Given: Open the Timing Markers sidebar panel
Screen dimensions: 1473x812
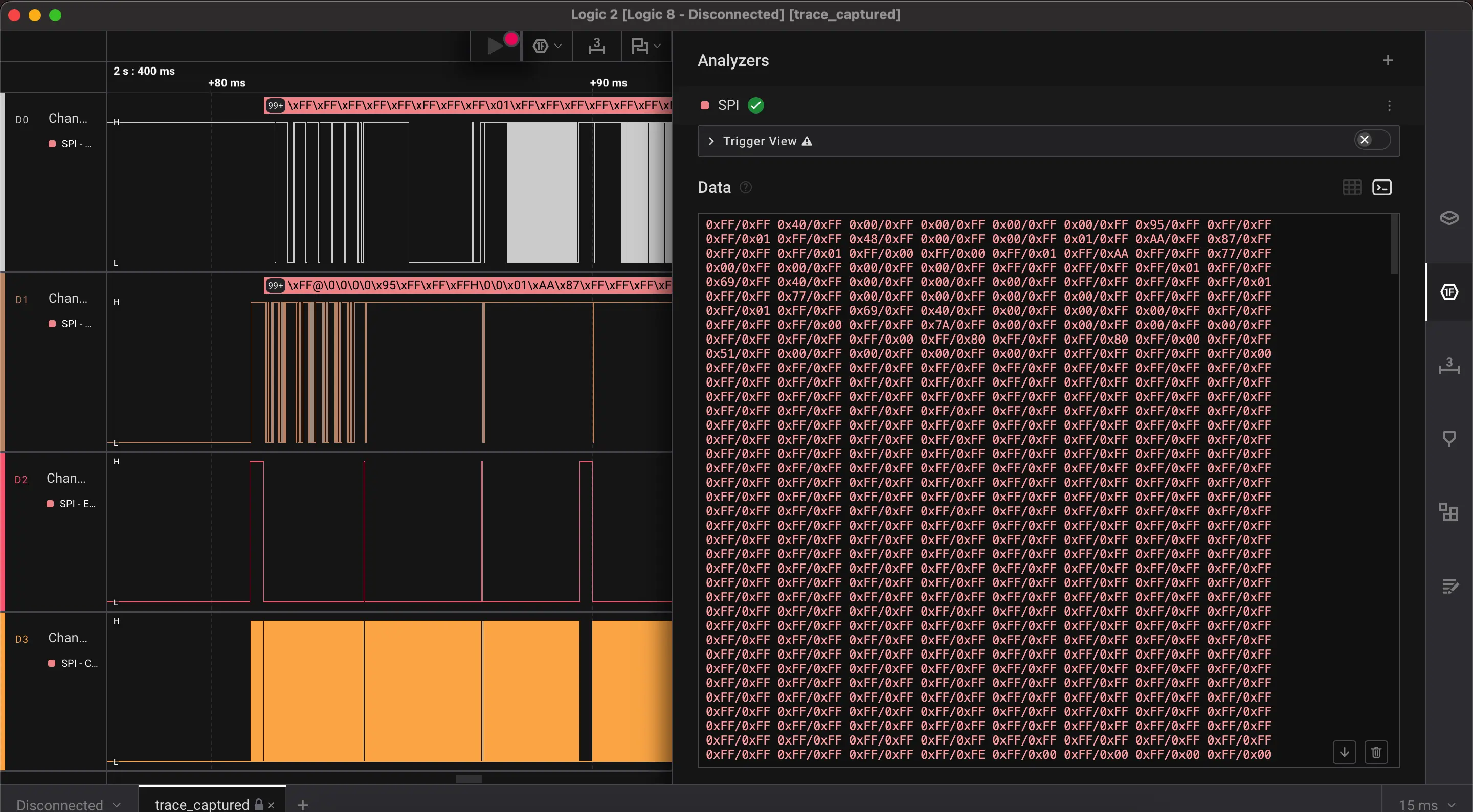Looking at the screenshot, I should tap(1449, 439).
